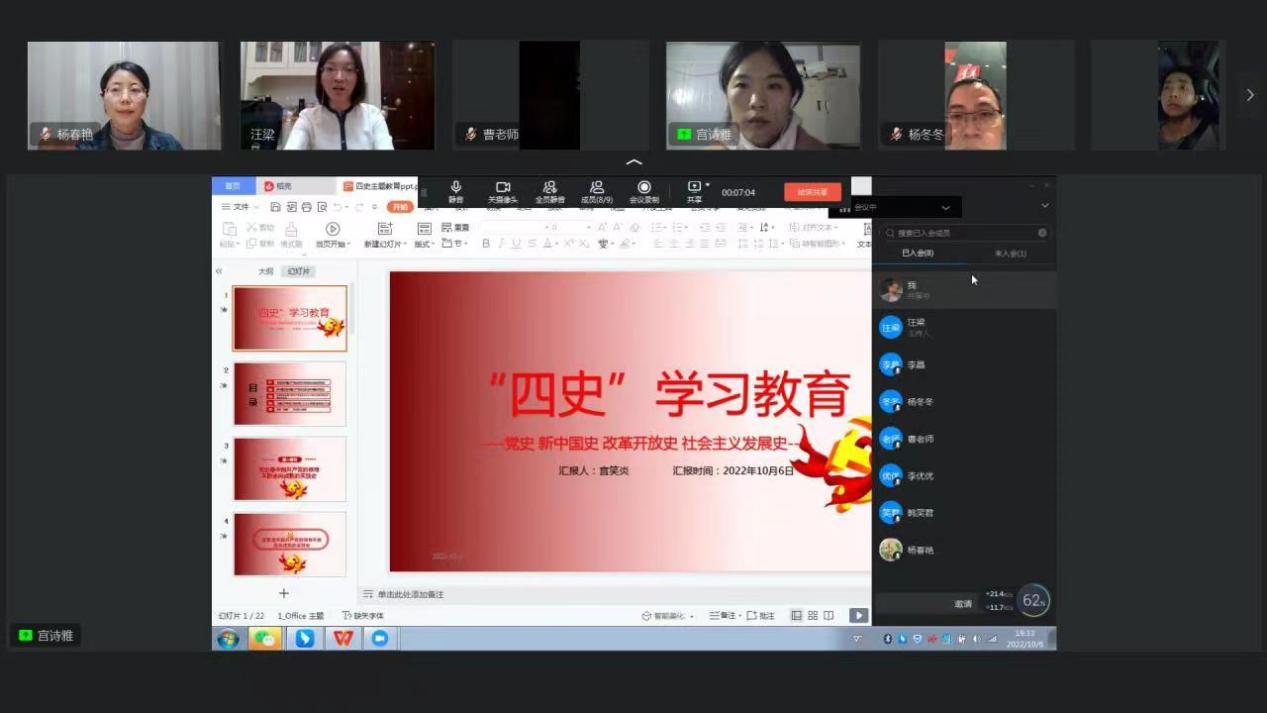Click the 邀请 invite button
This screenshot has width=1267, height=713.
coord(962,604)
